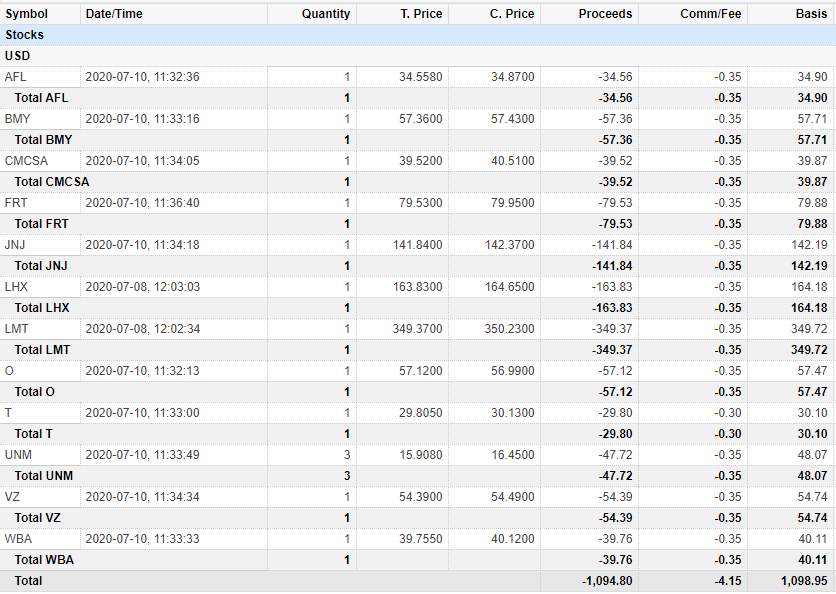The width and height of the screenshot is (836, 594).
Task: Select the Stocks section heading
Action: [25, 35]
